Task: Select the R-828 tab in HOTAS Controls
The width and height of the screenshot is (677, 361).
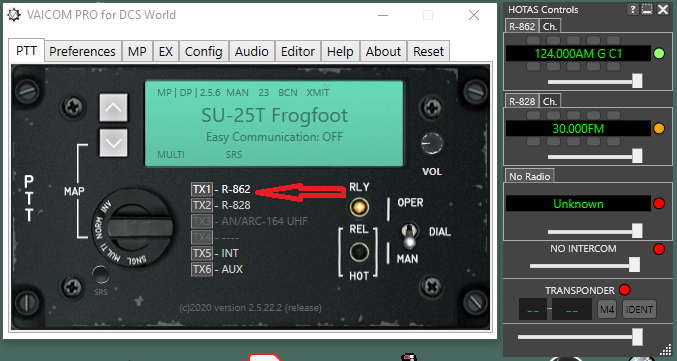Action: [x=522, y=101]
